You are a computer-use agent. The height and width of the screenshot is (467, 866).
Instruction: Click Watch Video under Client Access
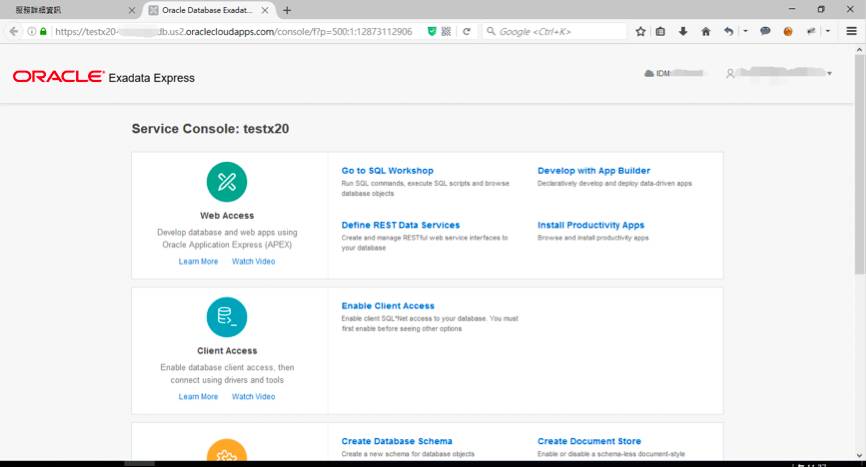(x=254, y=396)
